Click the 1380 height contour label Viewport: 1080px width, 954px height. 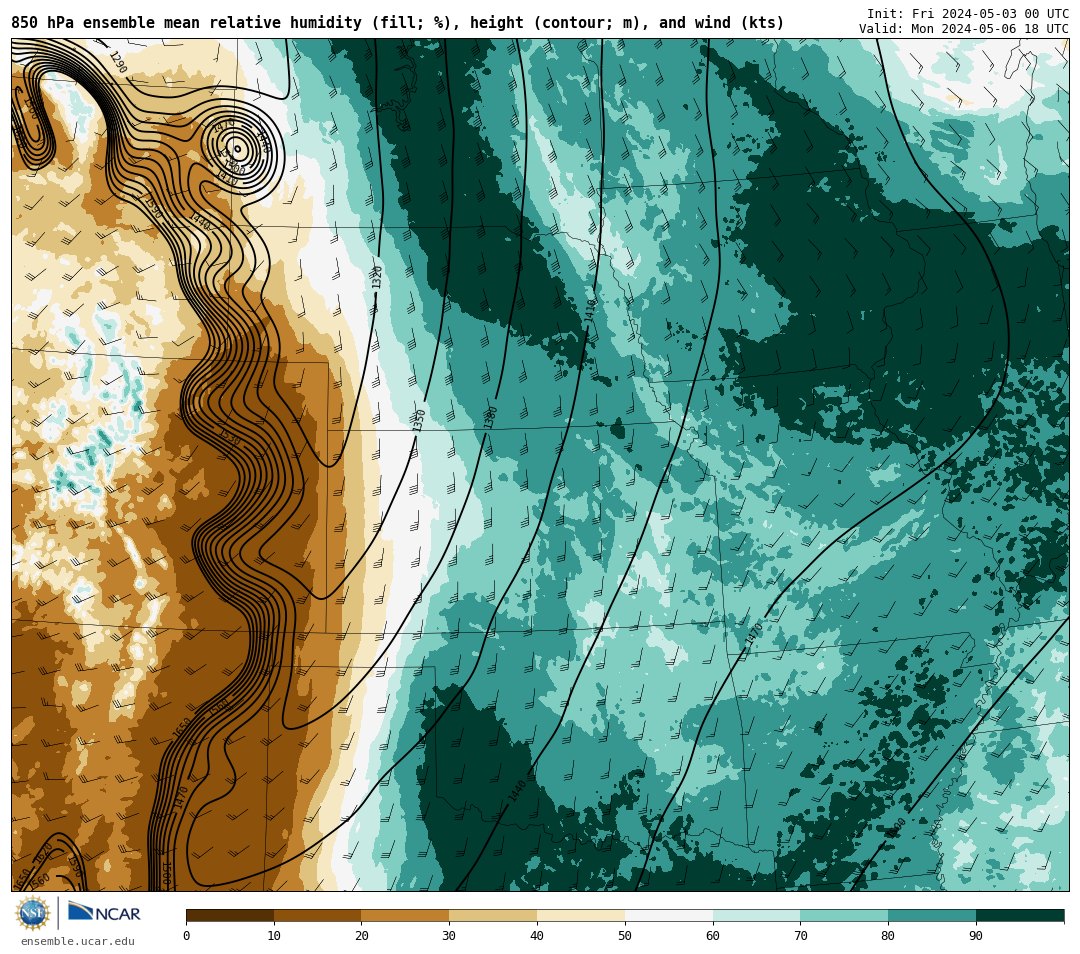pos(490,418)
